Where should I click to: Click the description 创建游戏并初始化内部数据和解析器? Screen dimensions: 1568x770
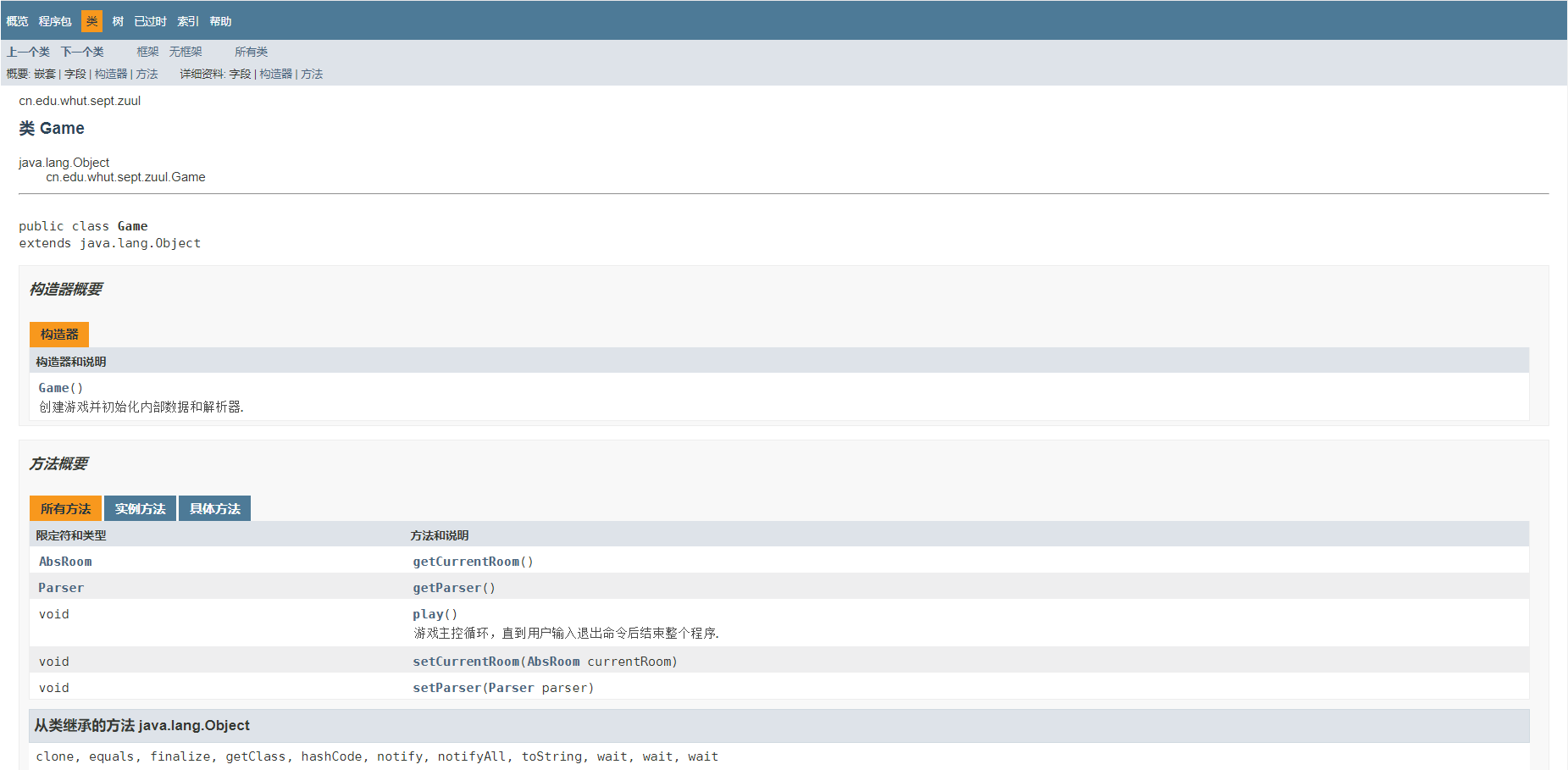[141, 407]
